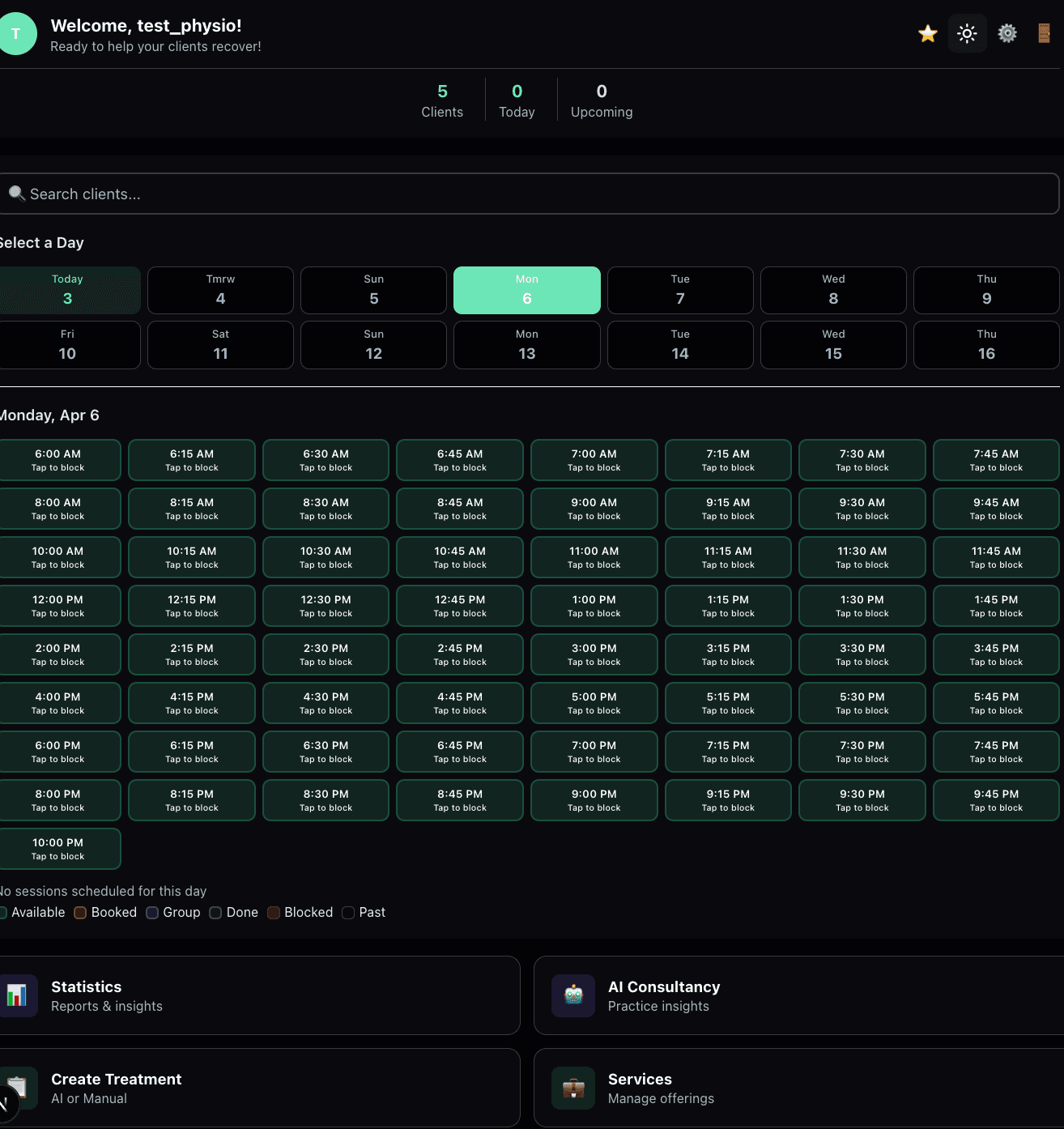Open AI Consultancy practice insights
Viewport: 1064px width, 1129px height.
[798, 995]
